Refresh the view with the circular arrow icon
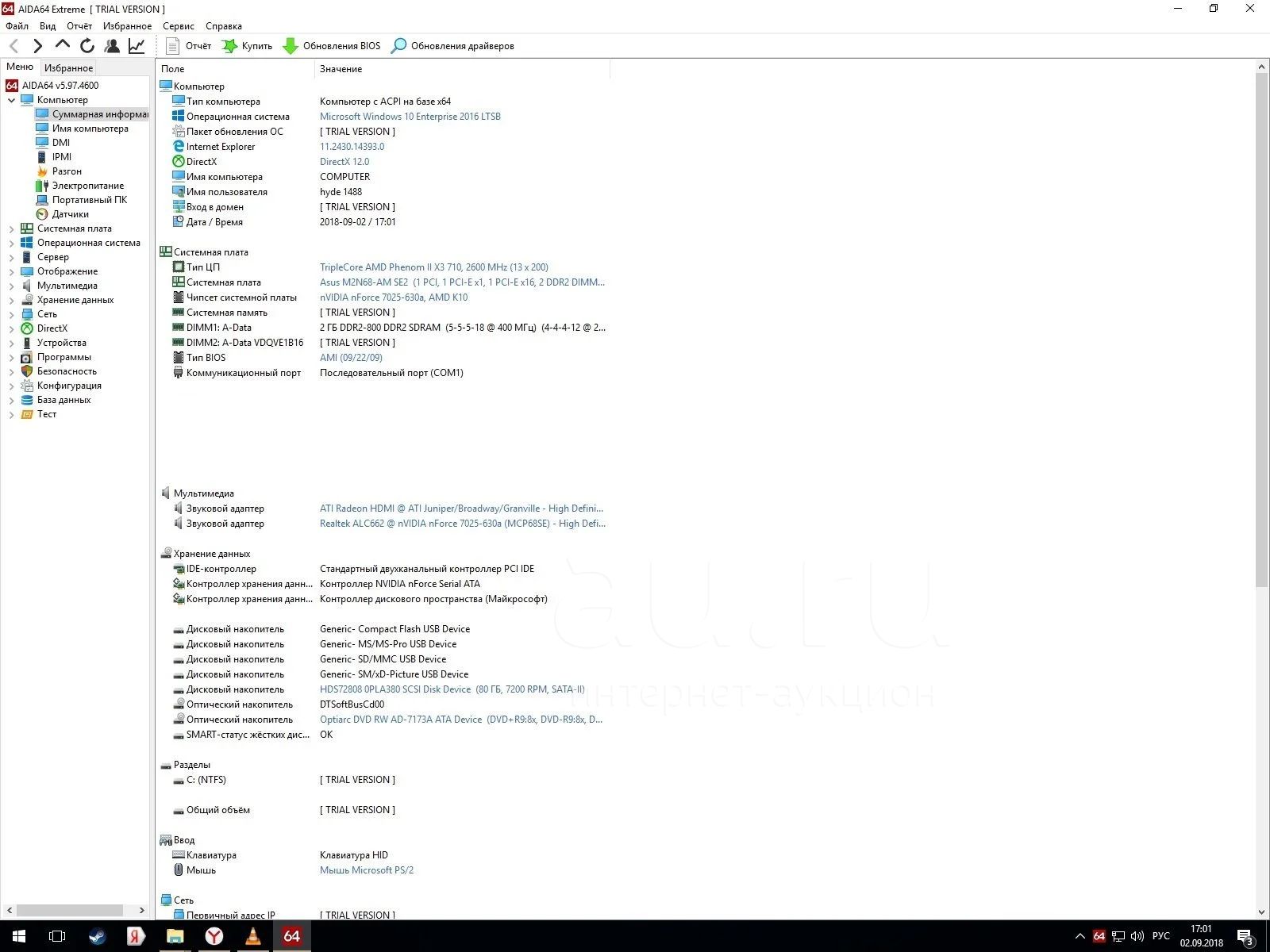 [87, 46]
